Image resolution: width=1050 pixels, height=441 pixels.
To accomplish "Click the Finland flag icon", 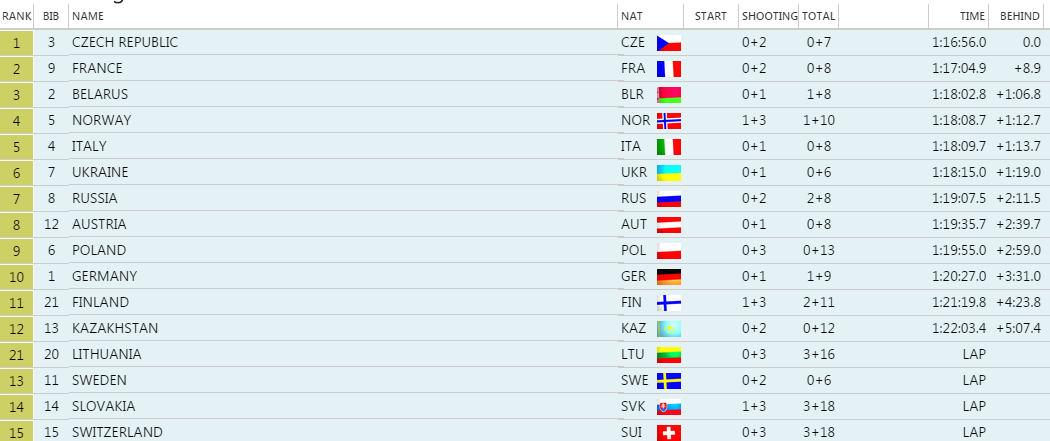I will 668,303.
